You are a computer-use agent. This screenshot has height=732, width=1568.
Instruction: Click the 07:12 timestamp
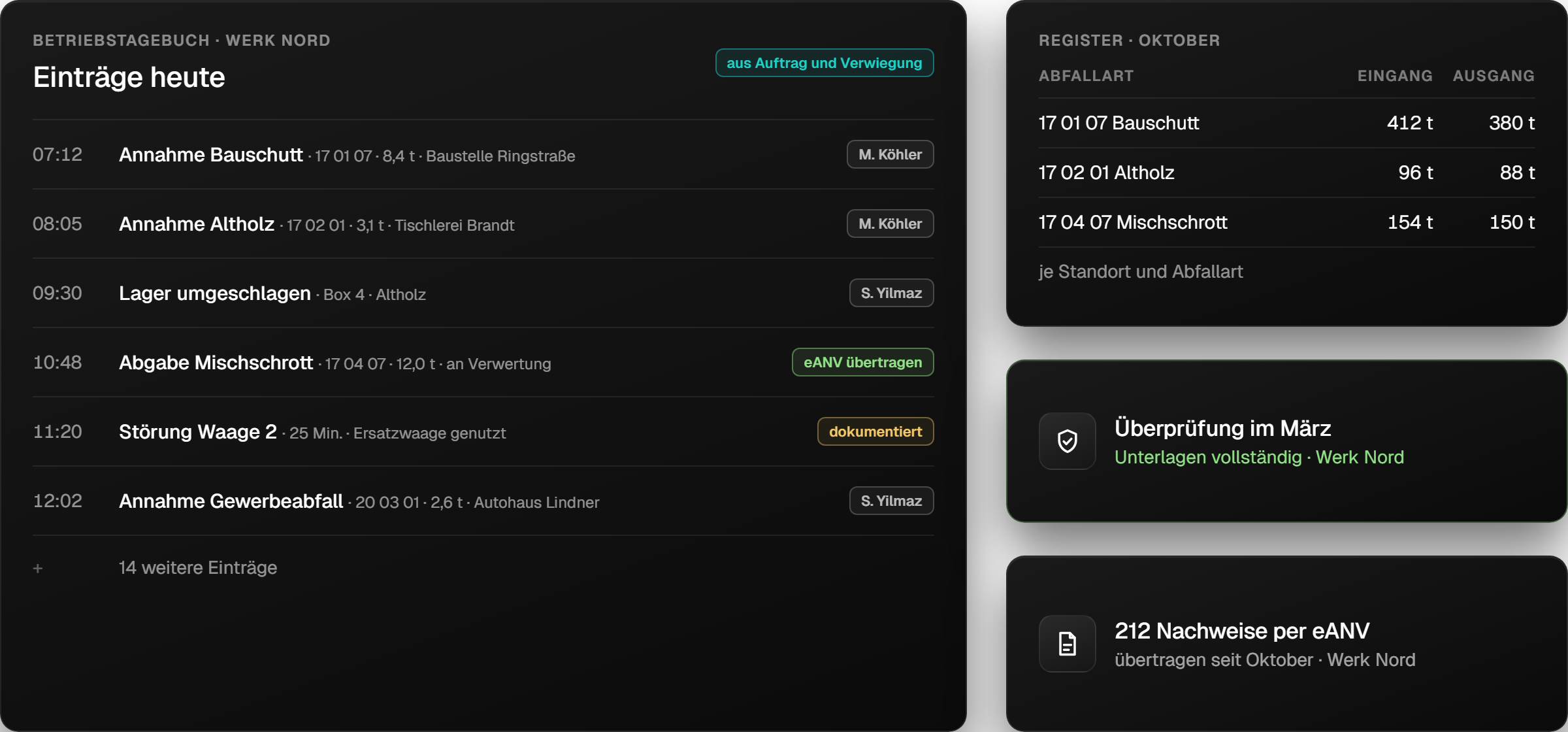click(x=57, y=154)
